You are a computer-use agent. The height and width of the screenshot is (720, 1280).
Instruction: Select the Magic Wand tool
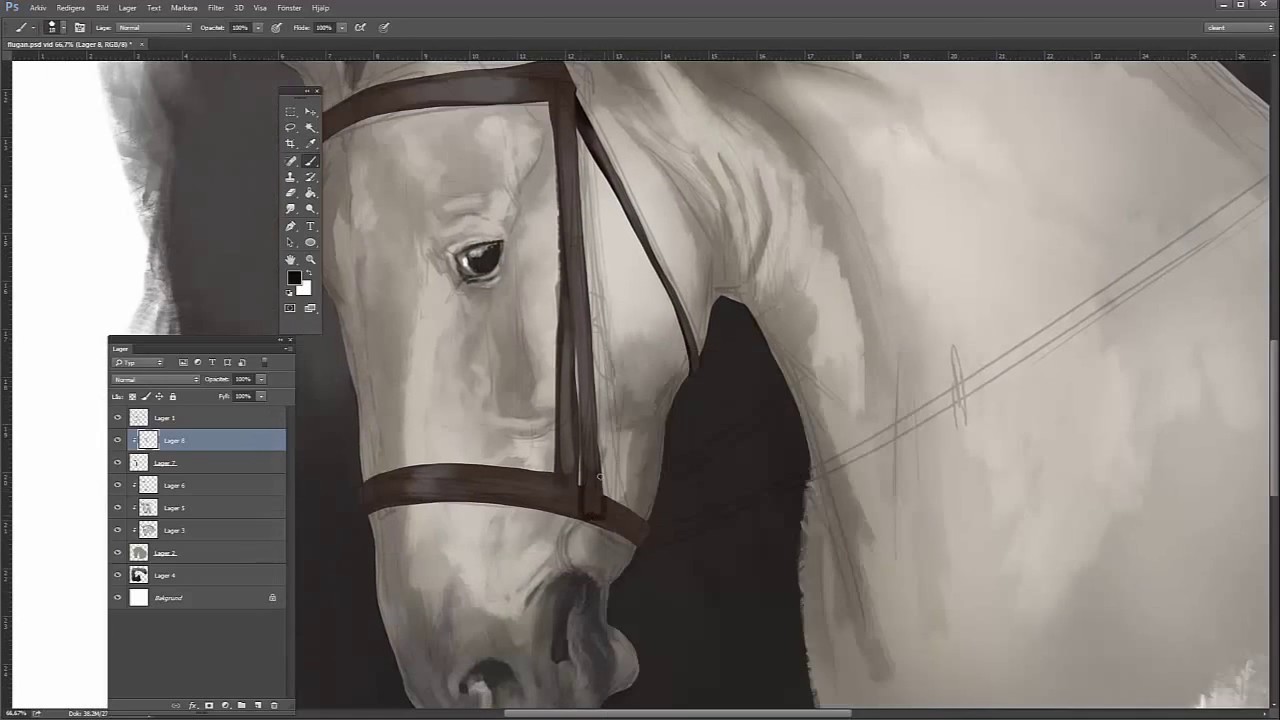(x=310, y=128)
